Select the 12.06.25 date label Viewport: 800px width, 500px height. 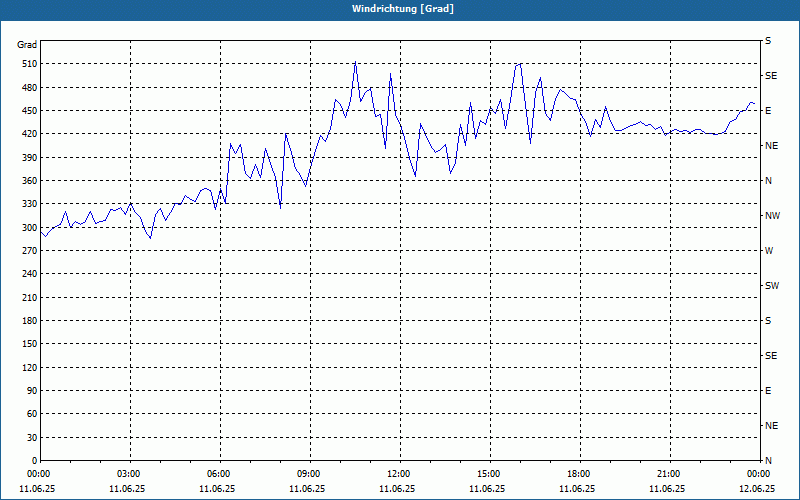(757, 489)
